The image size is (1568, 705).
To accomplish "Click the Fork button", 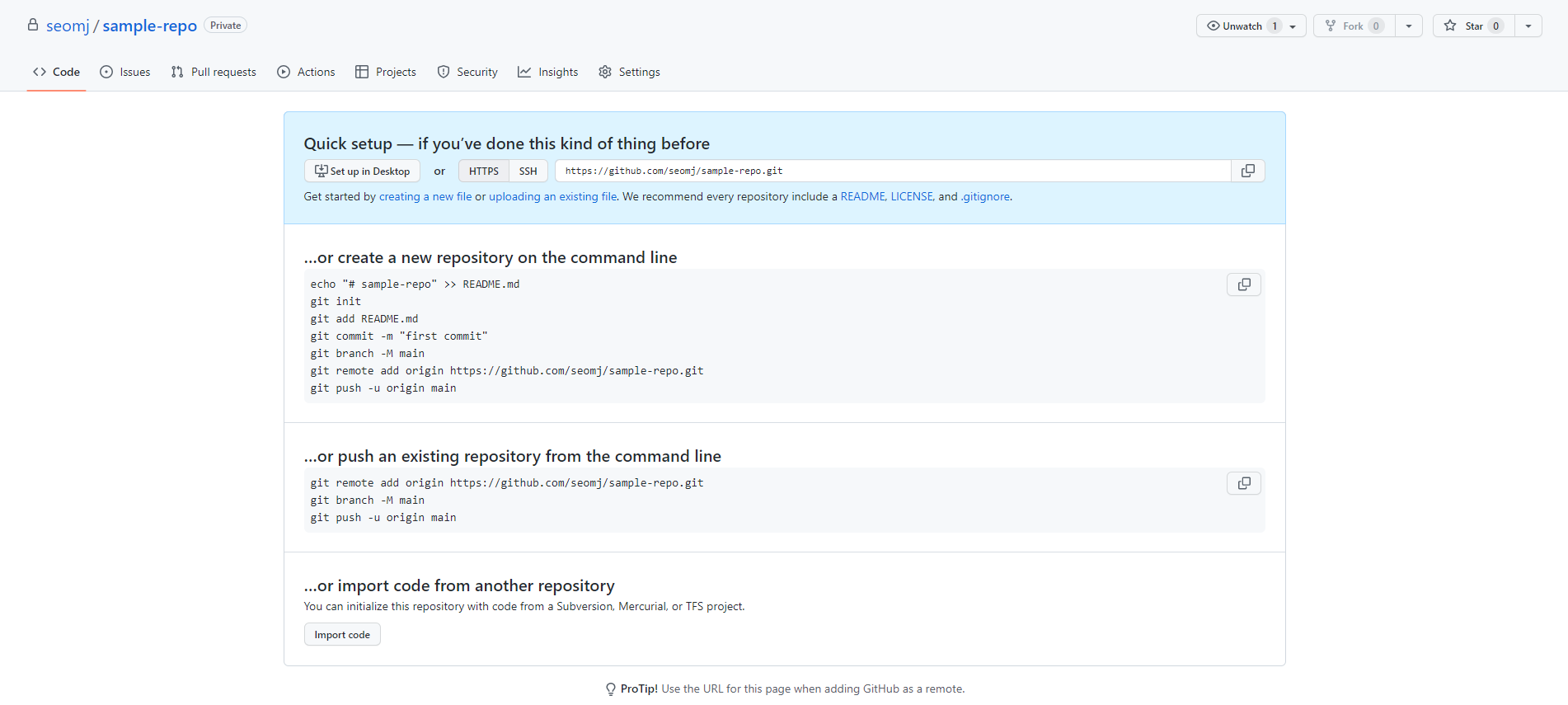I will pyautogui.click(x=1354, y=26).
